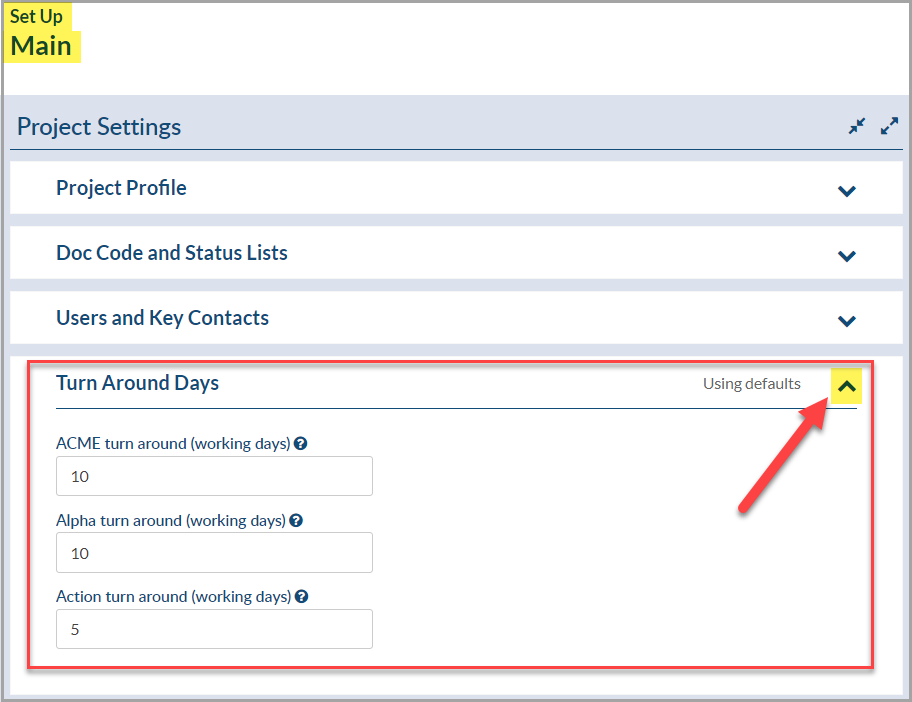Click the Turn Around Days heading
The image size is (912, 702).
pyautogui.click(x=137, y=383)
